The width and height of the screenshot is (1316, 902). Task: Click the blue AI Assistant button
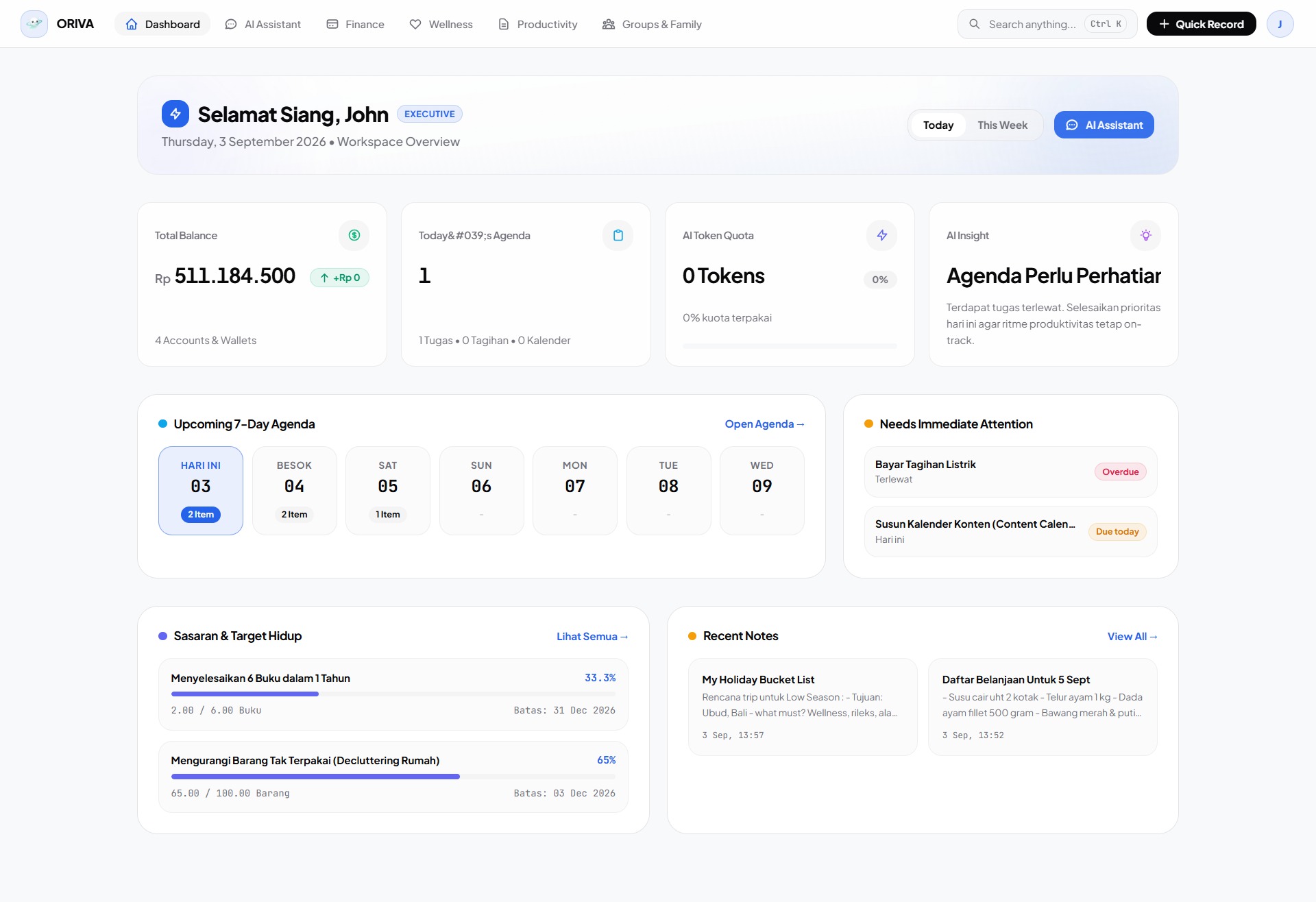tap(1104, 125)
